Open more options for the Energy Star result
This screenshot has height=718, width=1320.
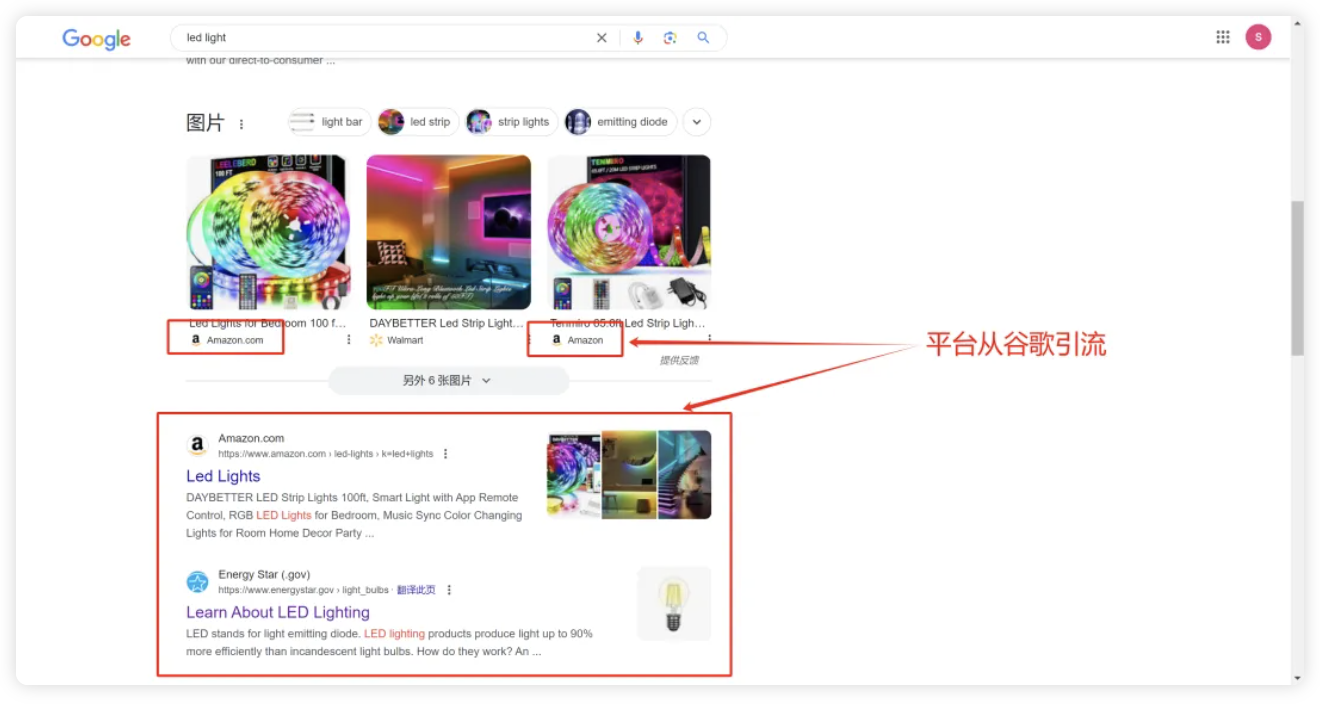coord(449,590)
